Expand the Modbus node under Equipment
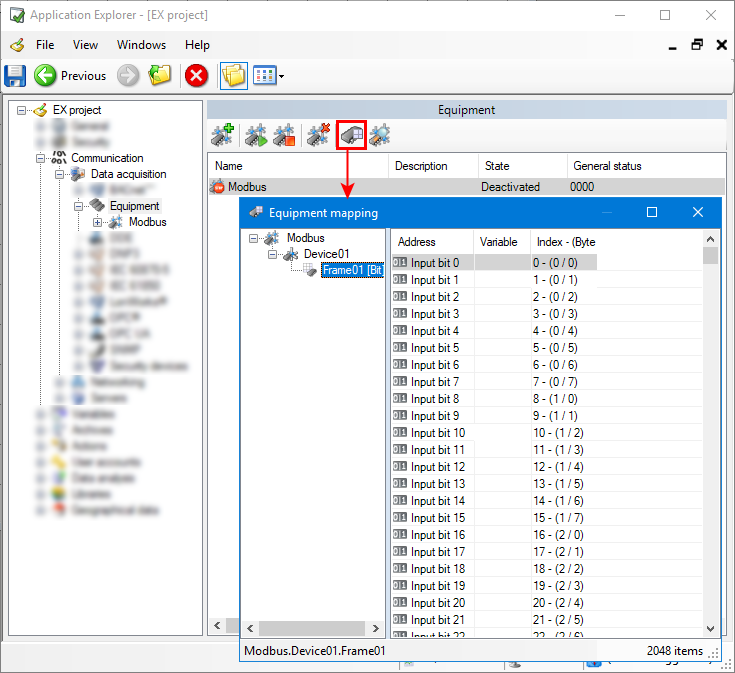This screenshot has width=735, height=673. (x=98, y=222)
